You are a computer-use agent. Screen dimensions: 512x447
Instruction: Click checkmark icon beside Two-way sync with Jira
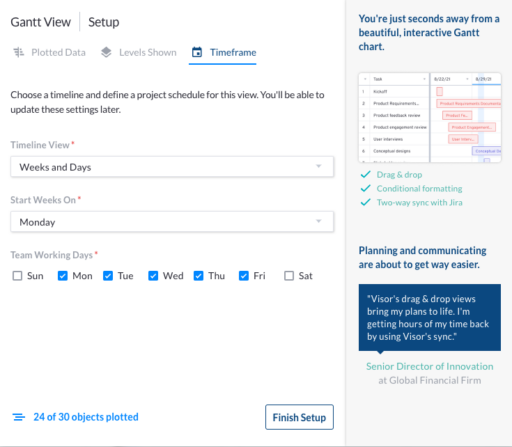click(x=366, y=202)
